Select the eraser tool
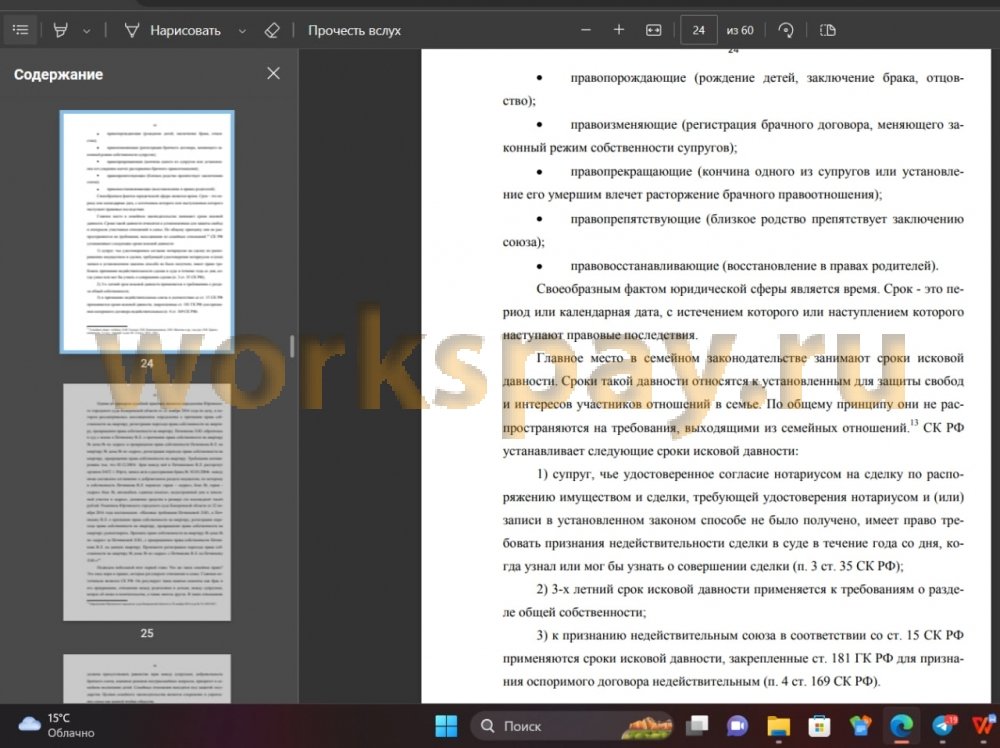The width and height of the screenshot is (1000, 748). (272, 30)
